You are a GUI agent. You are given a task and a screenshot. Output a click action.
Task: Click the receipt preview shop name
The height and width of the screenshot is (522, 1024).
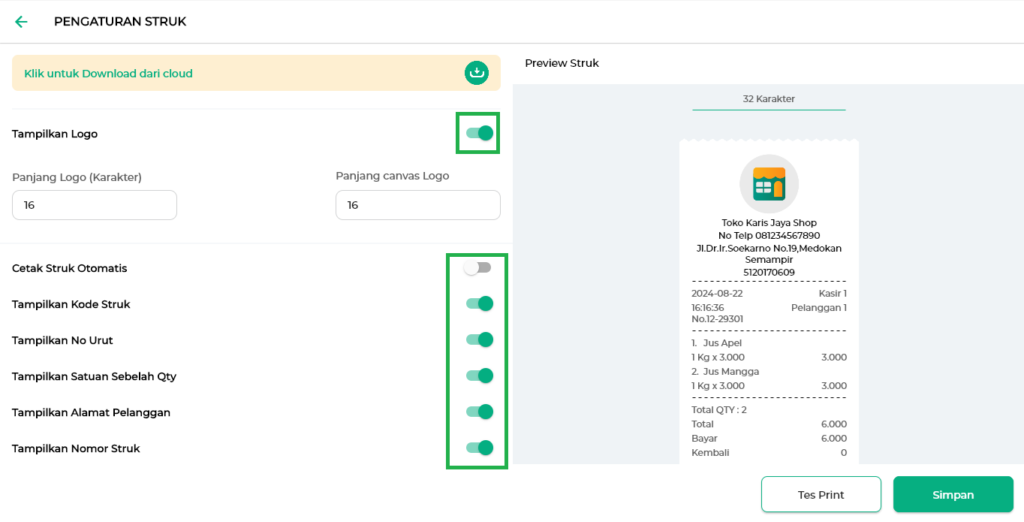[x=768, y=223]
